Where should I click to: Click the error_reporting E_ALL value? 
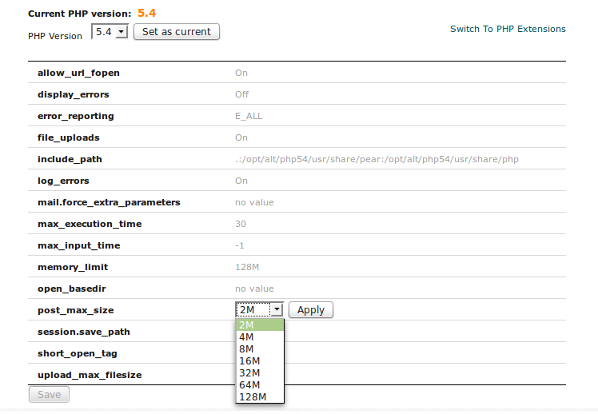249,116
